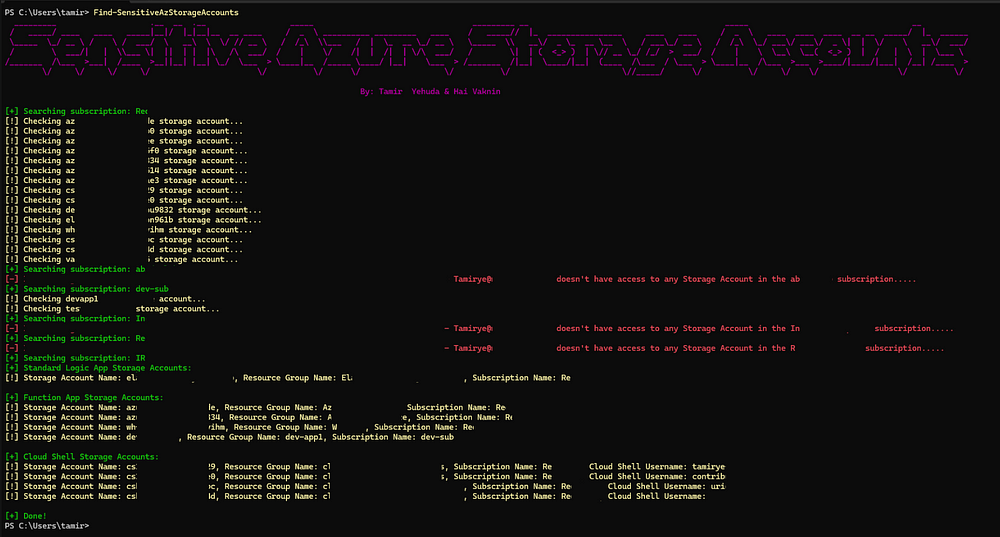
Task: Click Cloud Shell Username tamirye text
Action: tap(657, 467)
